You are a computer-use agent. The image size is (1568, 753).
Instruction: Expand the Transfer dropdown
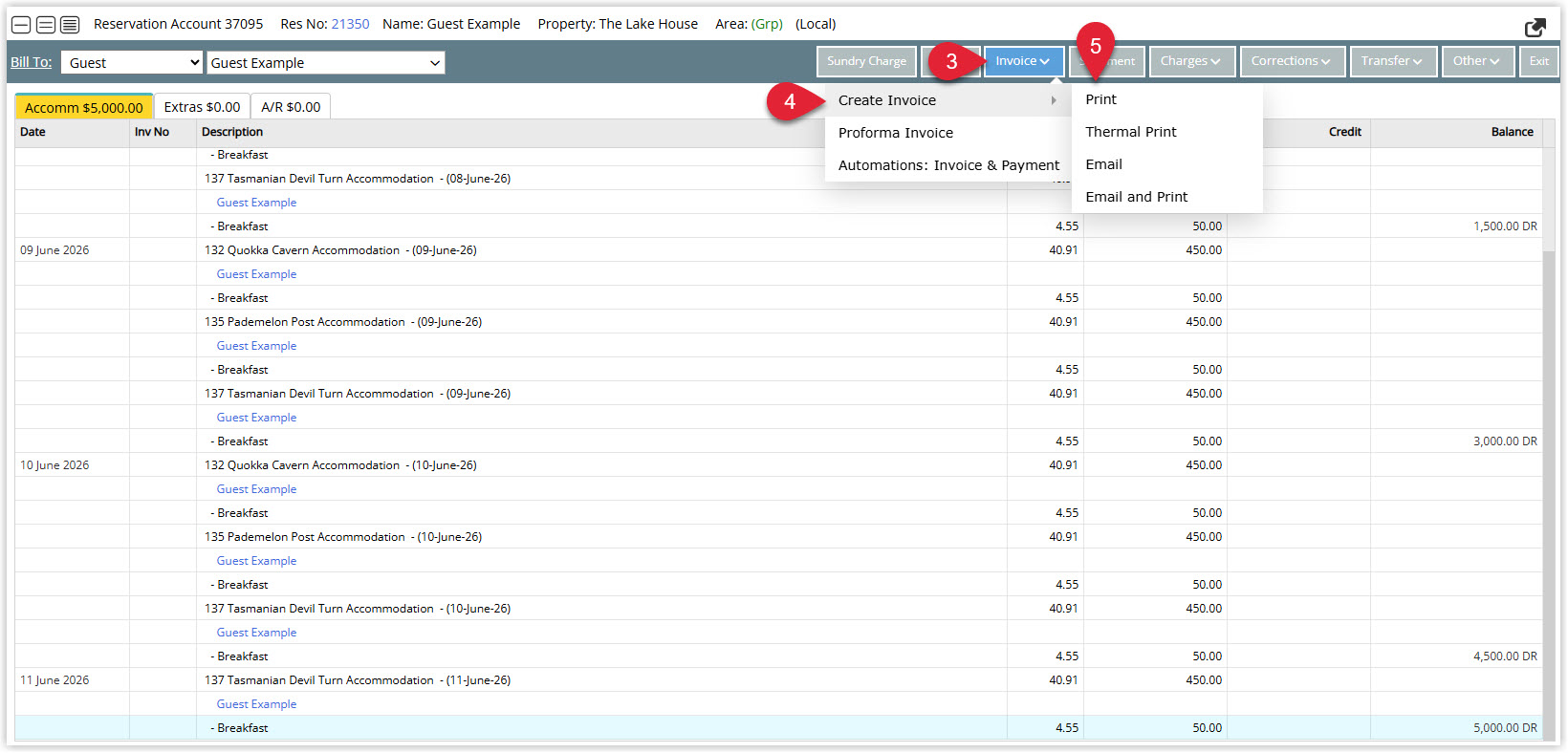pos(1392,61)
